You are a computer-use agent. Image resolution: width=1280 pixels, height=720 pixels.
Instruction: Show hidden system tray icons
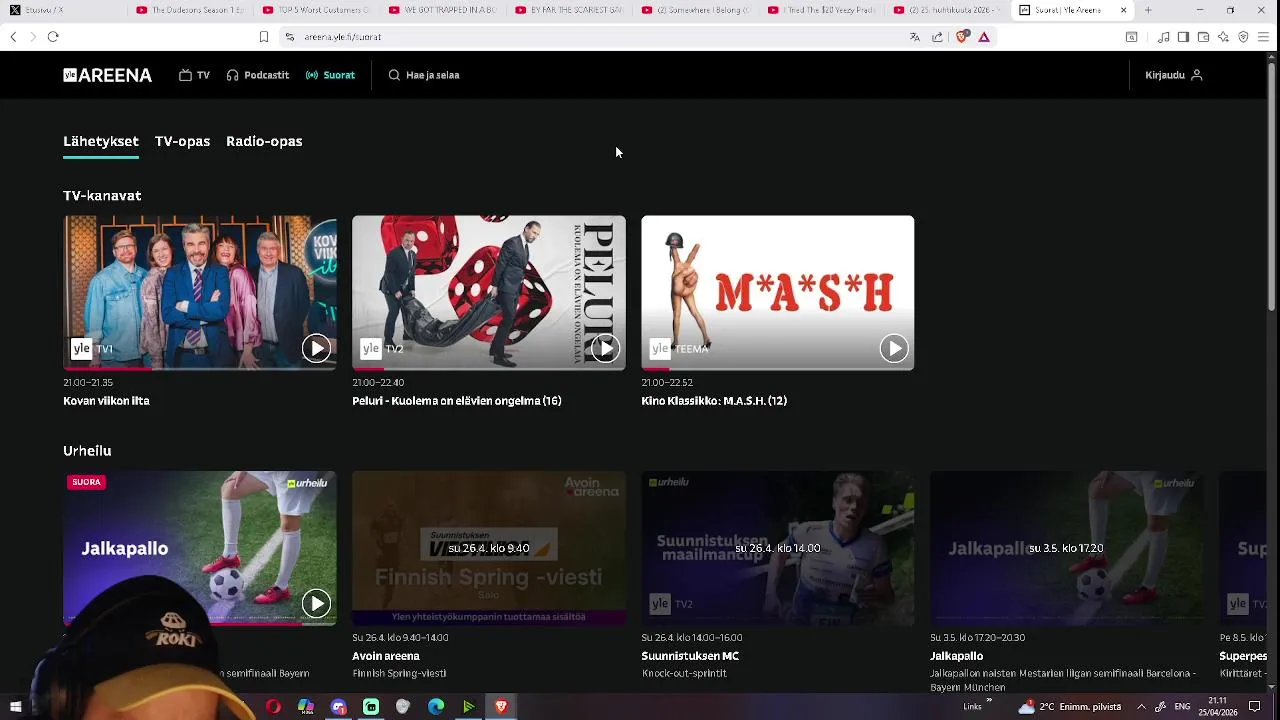pos(1141,707)
